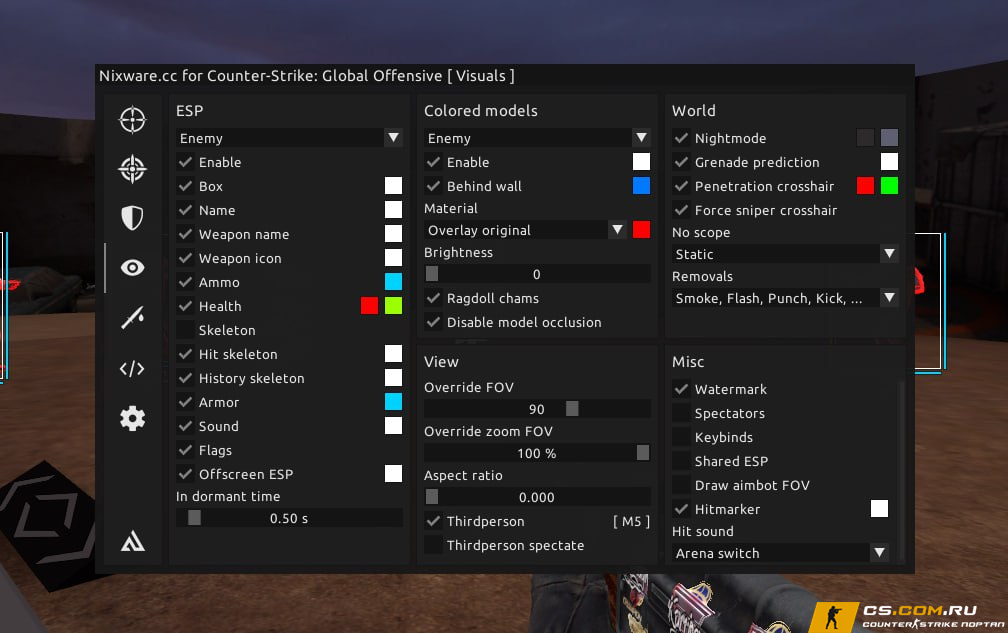The image size is (1008, 633).
Task: Click the Thirdperson M5 keybind
Action: [x=631, y=521]
